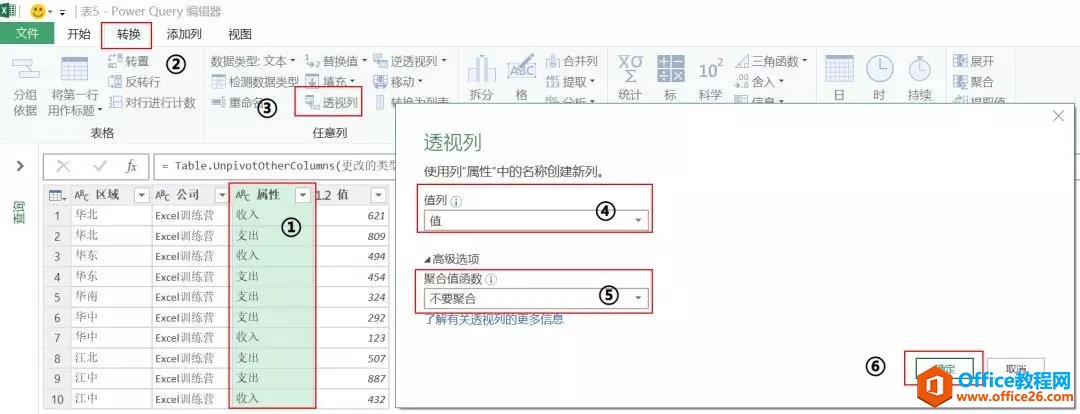Open the quick access toolbar dropdown arrow

[63, 12]
